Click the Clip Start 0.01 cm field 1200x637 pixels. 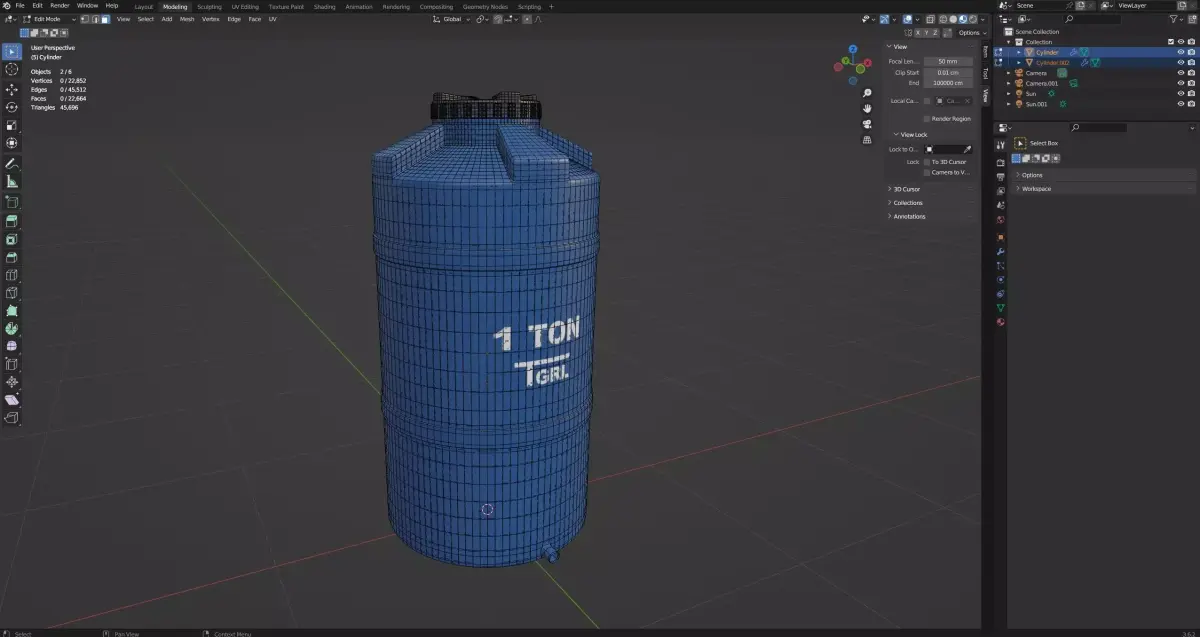tap(948, 73)
